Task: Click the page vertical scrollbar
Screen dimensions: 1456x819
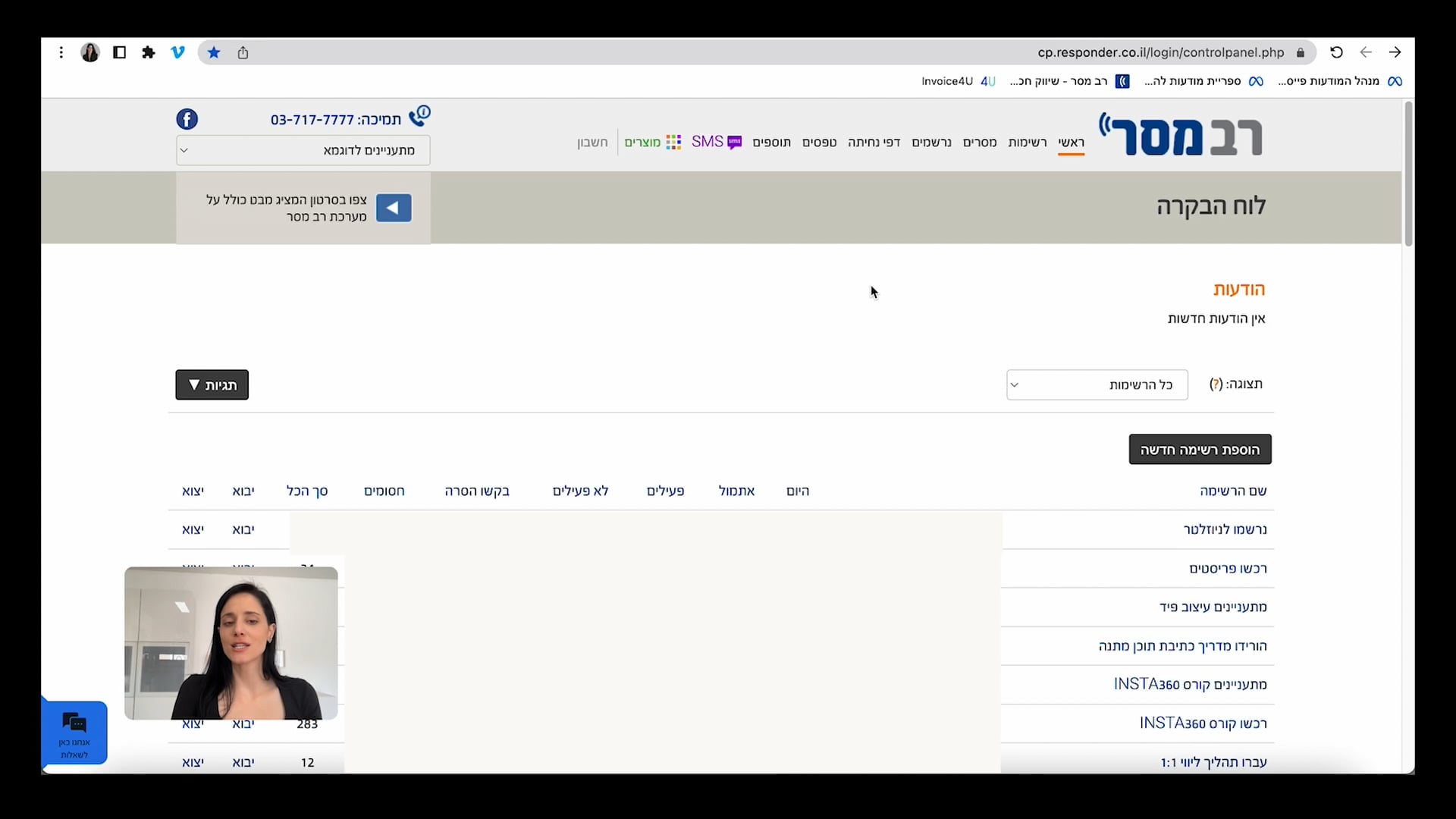Action: click(x=1408, y=174)
